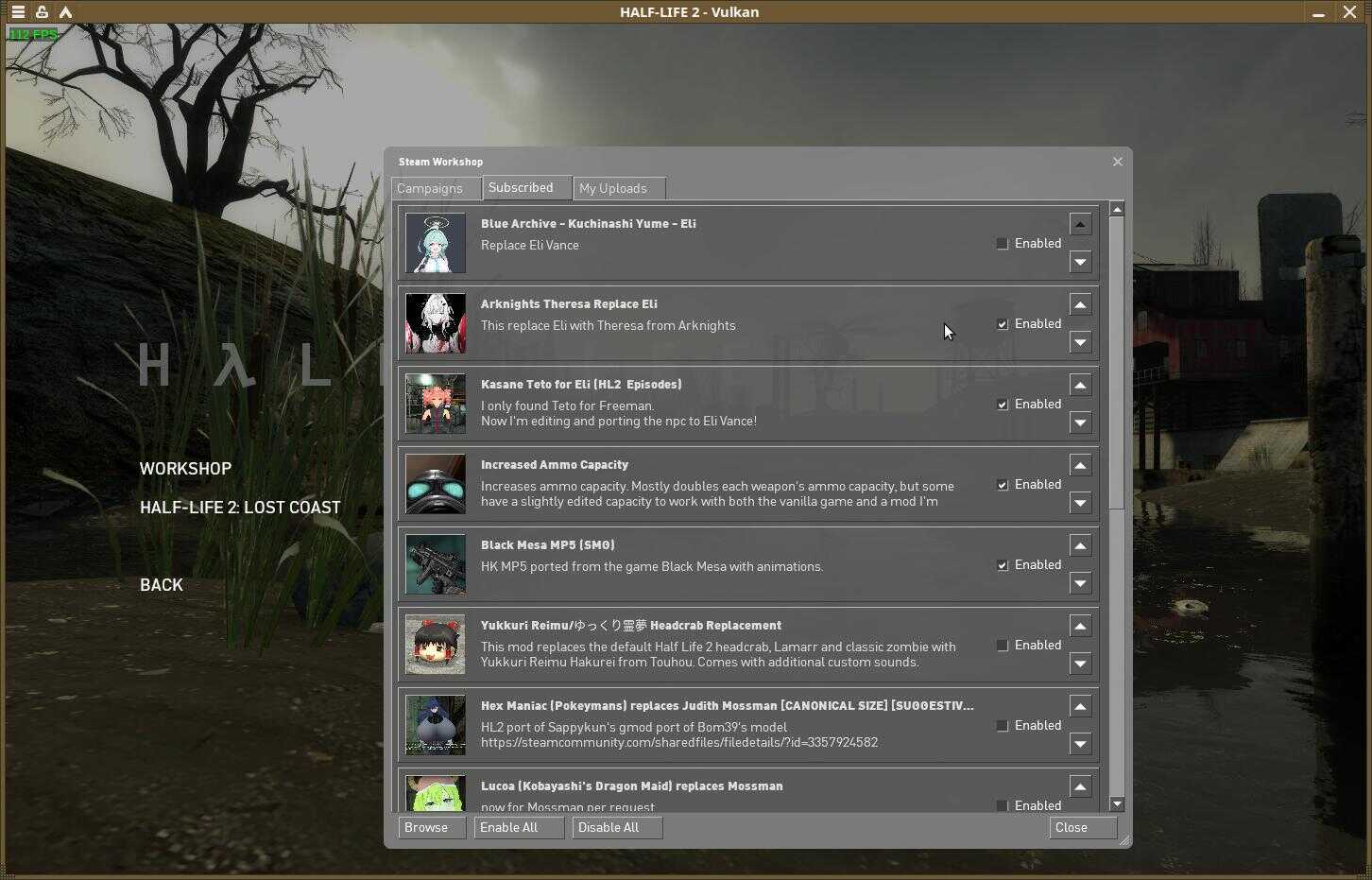Click the mod list vertical scrollbar thumb
Screen dimensions: 1372x880
pyautogui.click(x=1117, y=363)
